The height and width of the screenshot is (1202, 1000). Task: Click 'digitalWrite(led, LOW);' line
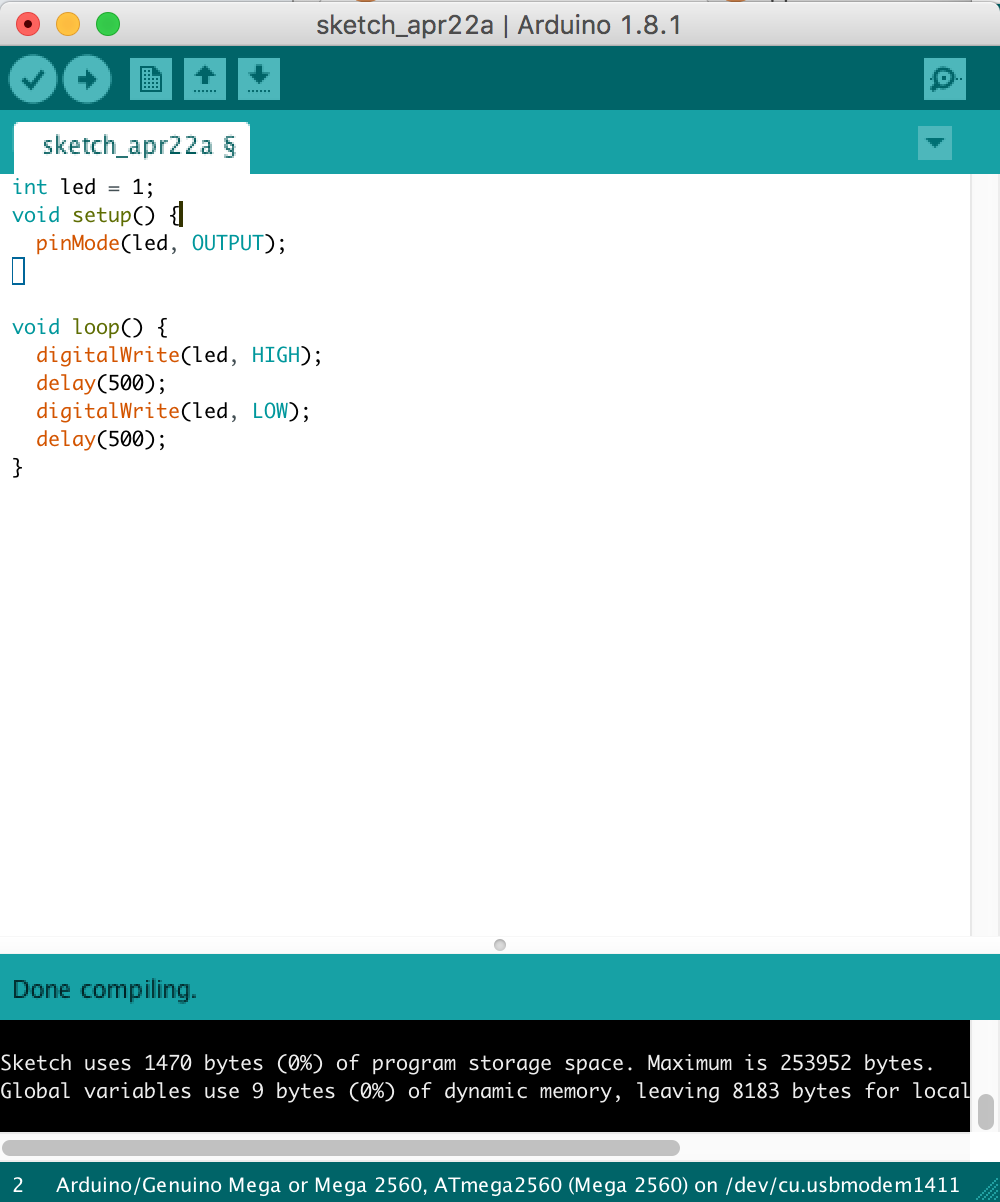coord(174,411)
